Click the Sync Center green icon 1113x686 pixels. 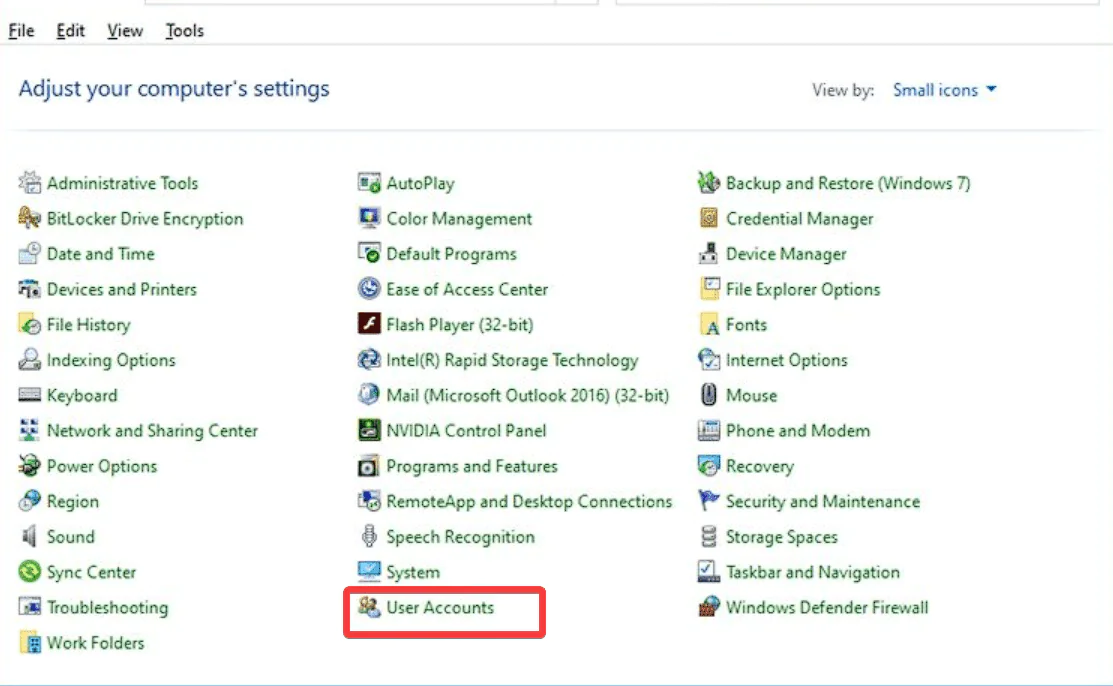point(30,572)
